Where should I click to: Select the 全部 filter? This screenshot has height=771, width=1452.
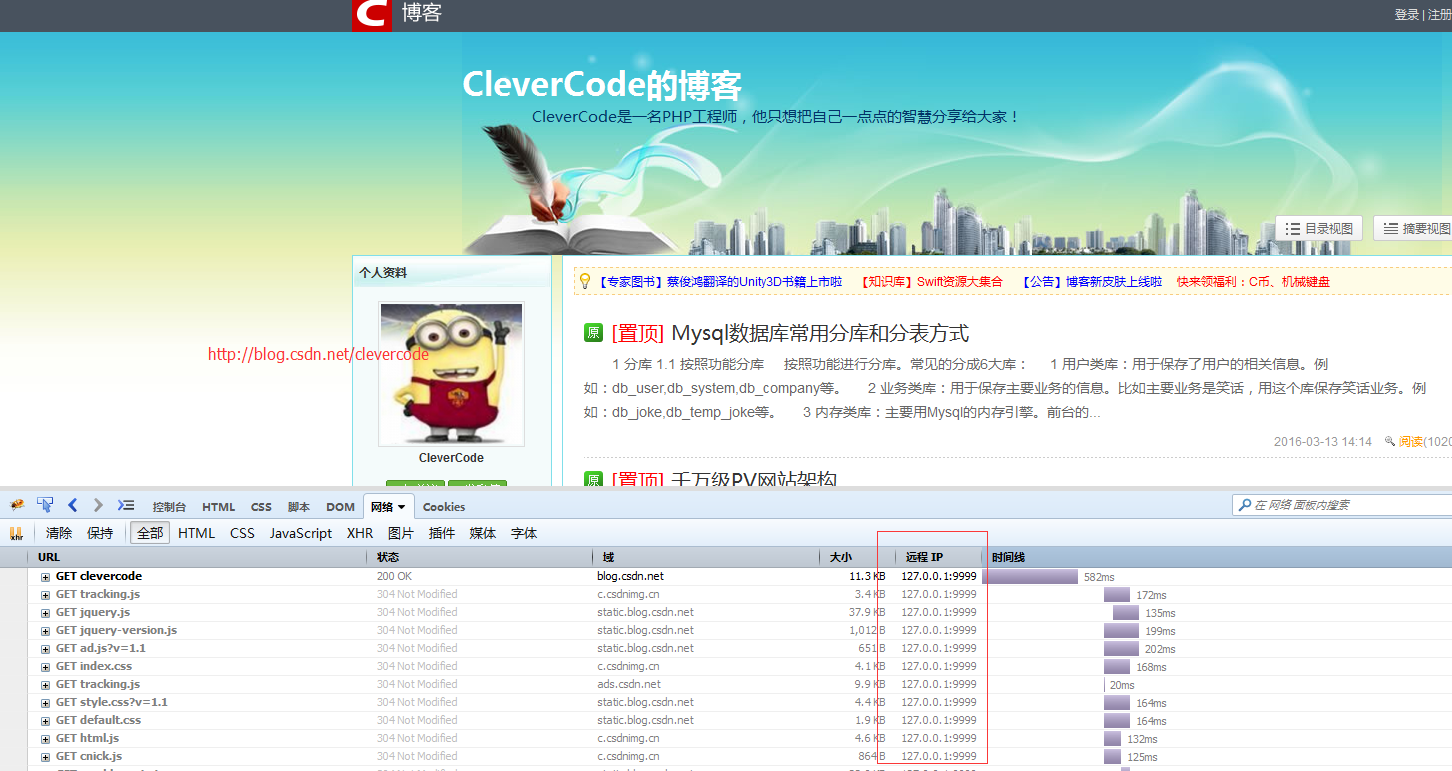coord(150,533)
